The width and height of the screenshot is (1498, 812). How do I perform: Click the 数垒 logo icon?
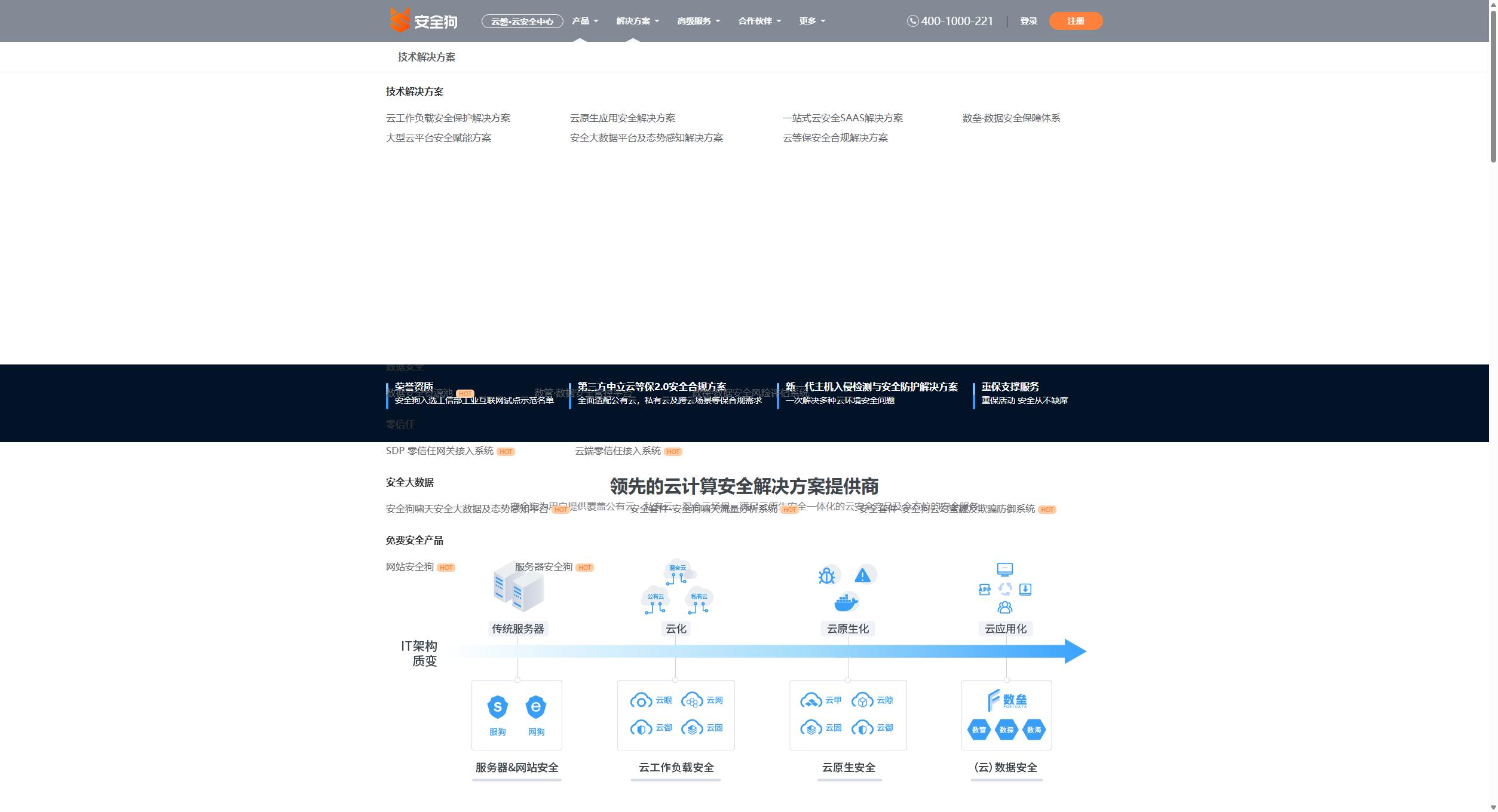pyautogui.click(x=1007, y=700)
